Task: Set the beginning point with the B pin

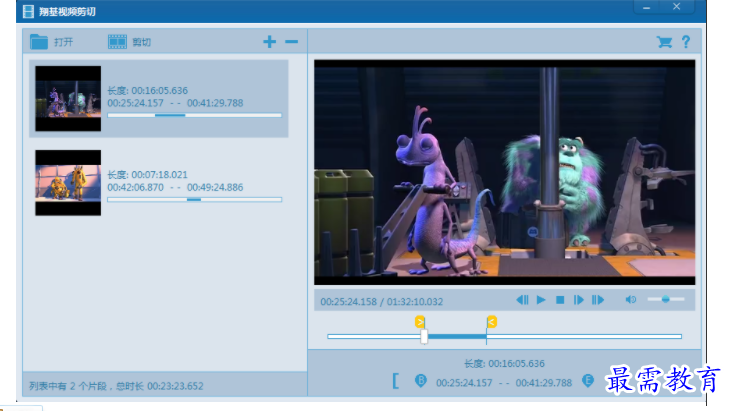Action: coord(421,381)
